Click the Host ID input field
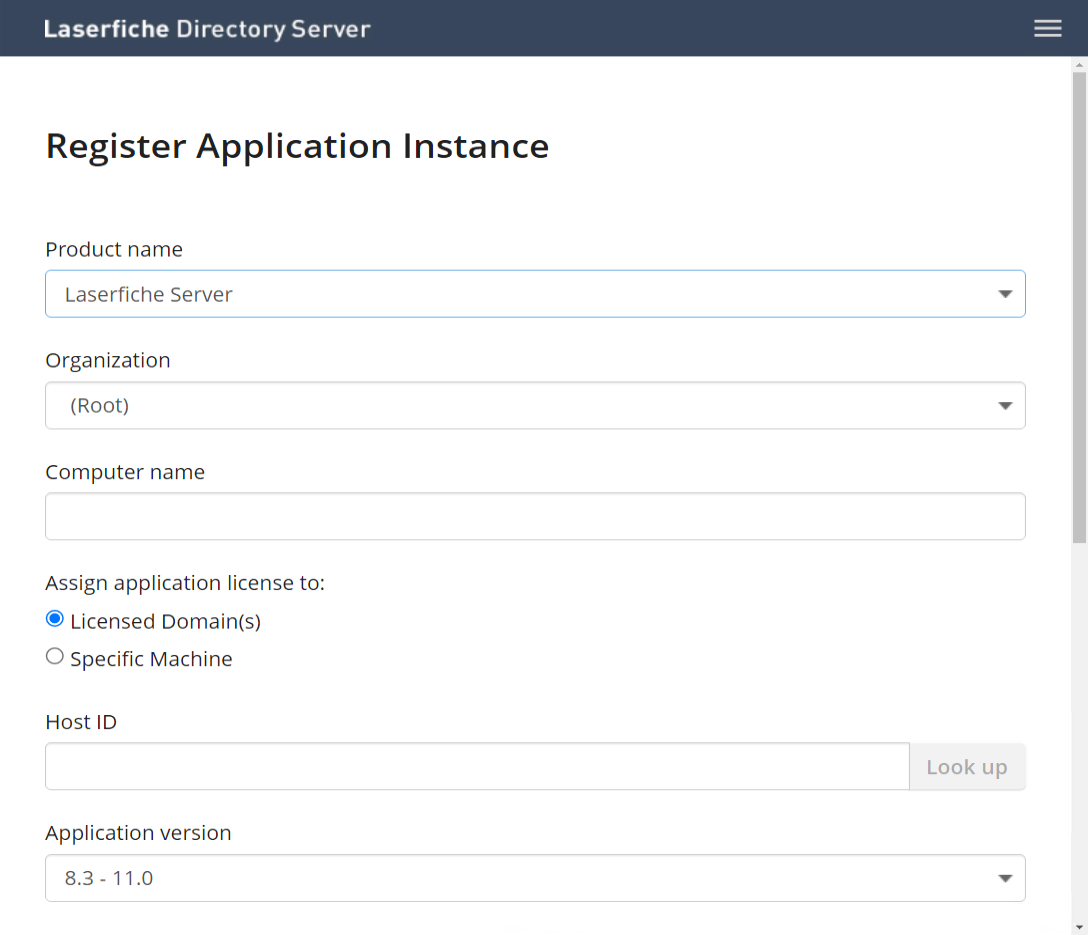Image resolution: width=1088 pixels, height=935 pixels. click(x=477, y=766)
